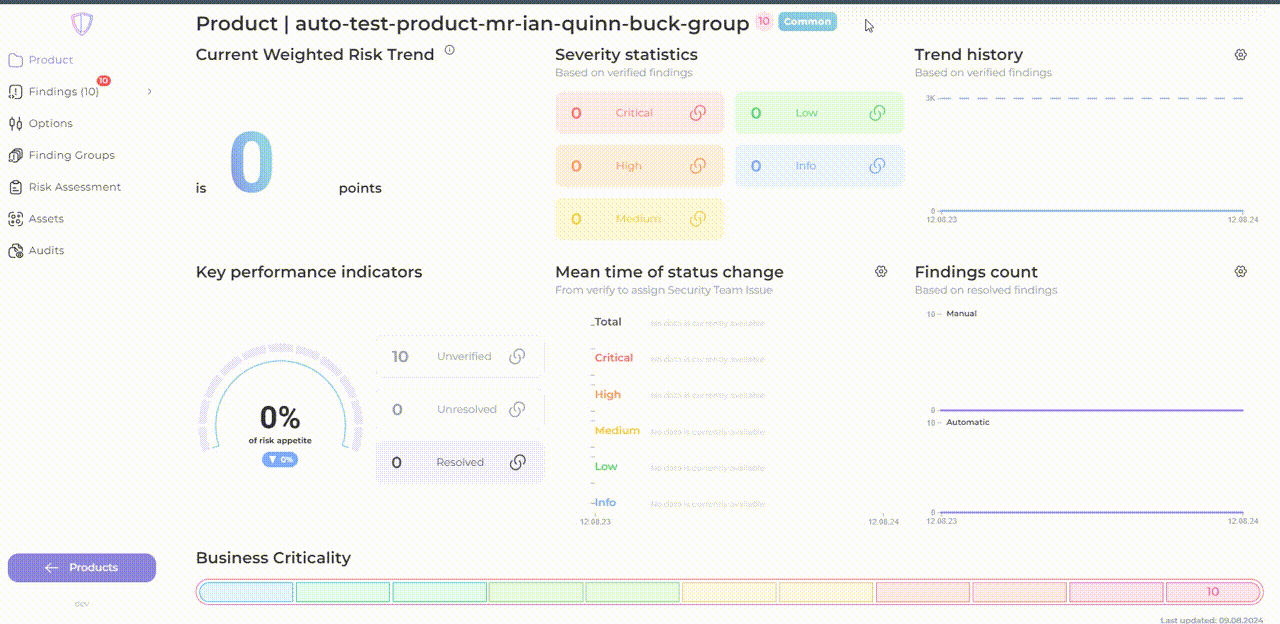This screenshot has width=1280, height=624.
Task: Expand the Findings submenu chevron
Action: coord(150,92)
